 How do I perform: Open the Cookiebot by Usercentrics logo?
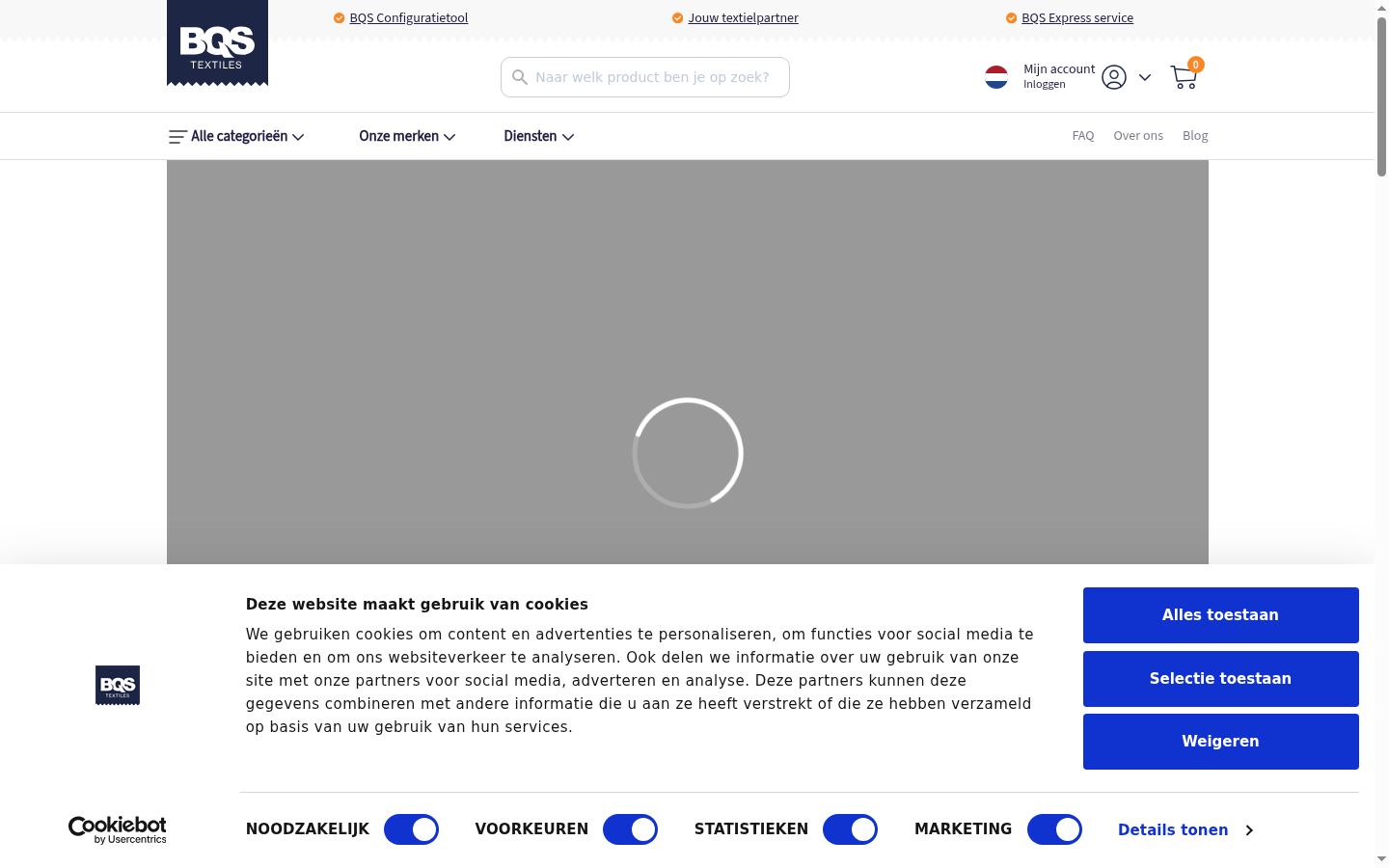point(118,829)
